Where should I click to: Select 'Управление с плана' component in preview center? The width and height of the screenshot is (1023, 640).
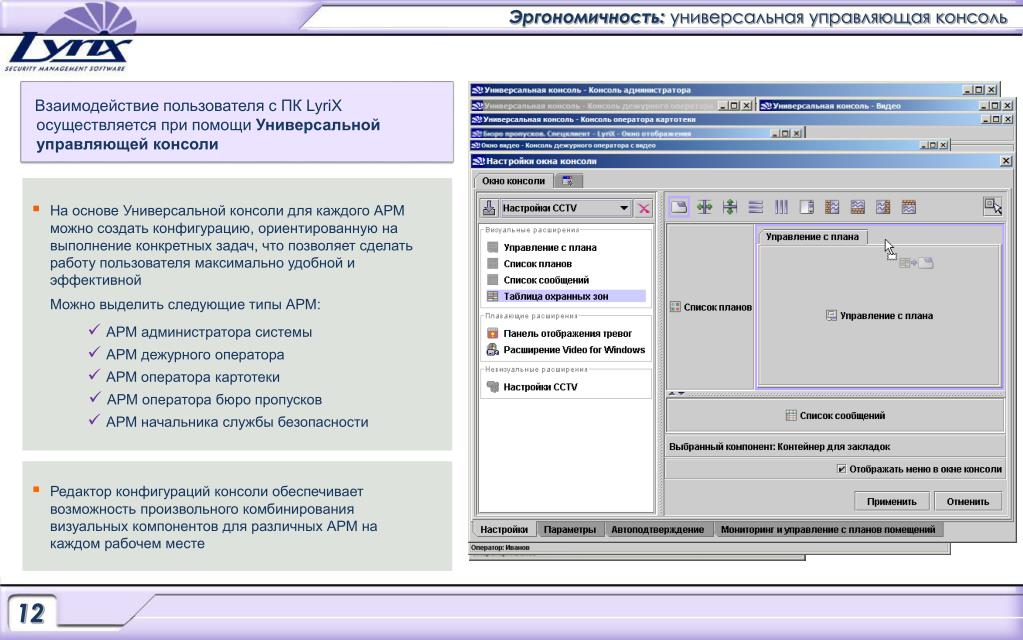(879, 316)
